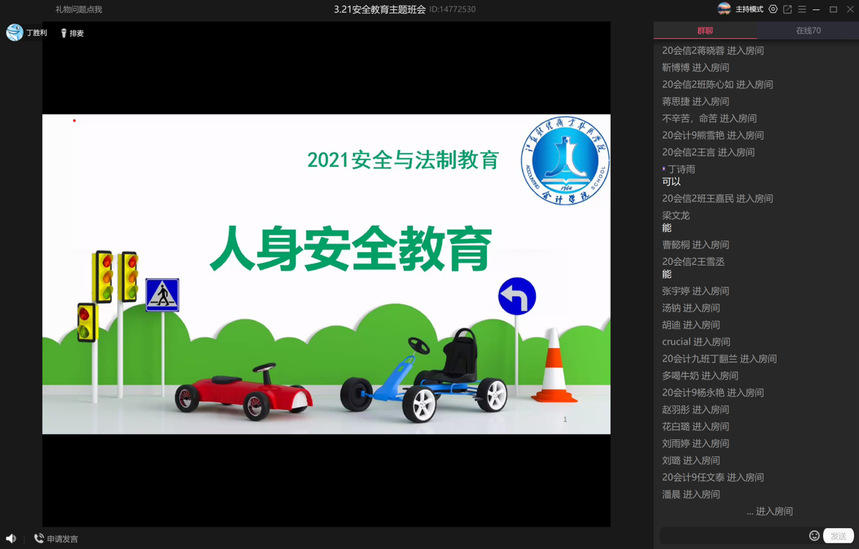This screenshot has height=549, width=859.
Task: Click the '... 进入房间' message at chat bottom
Action: click(769, 511)
